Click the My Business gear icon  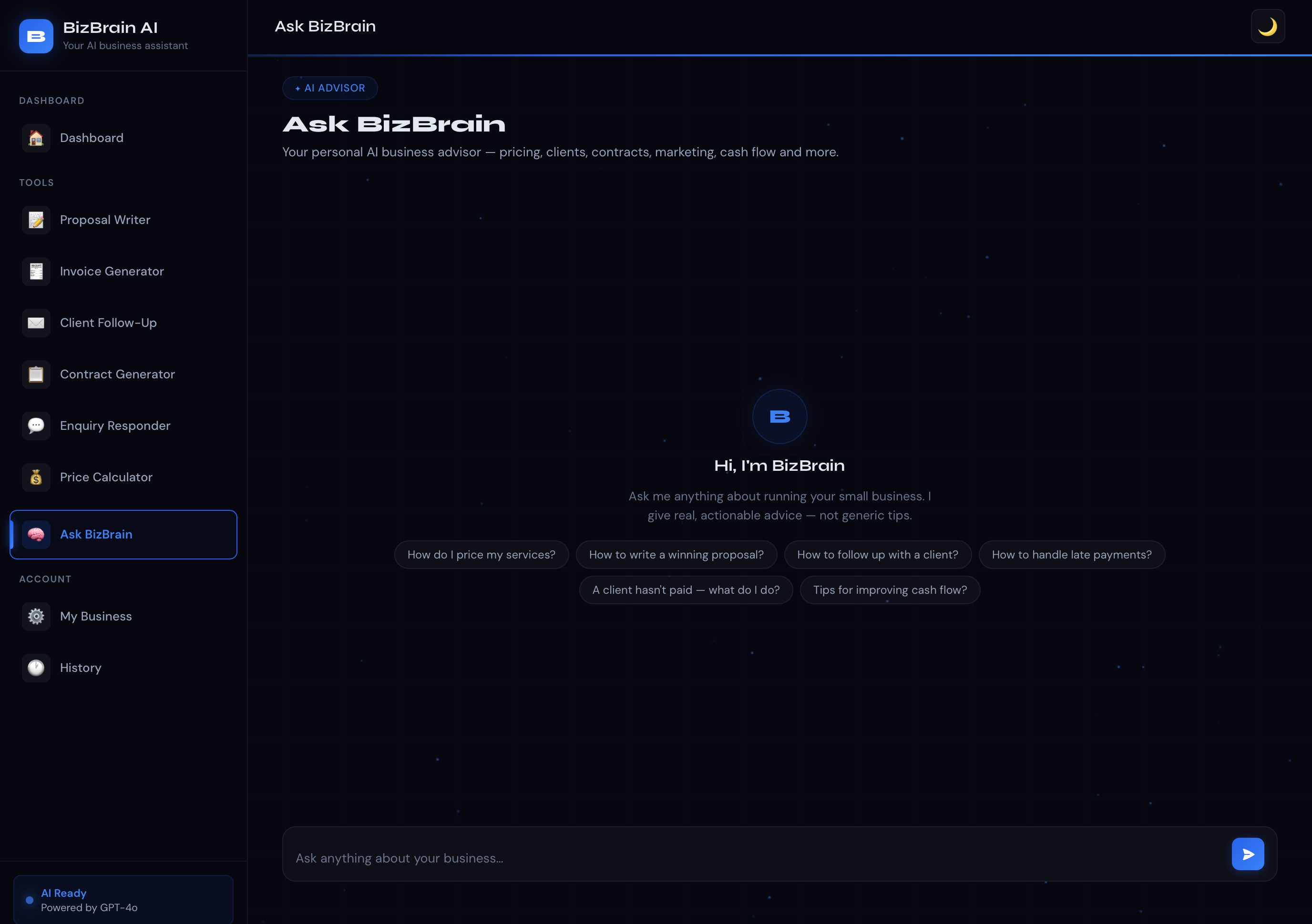(x=36, y=617)
